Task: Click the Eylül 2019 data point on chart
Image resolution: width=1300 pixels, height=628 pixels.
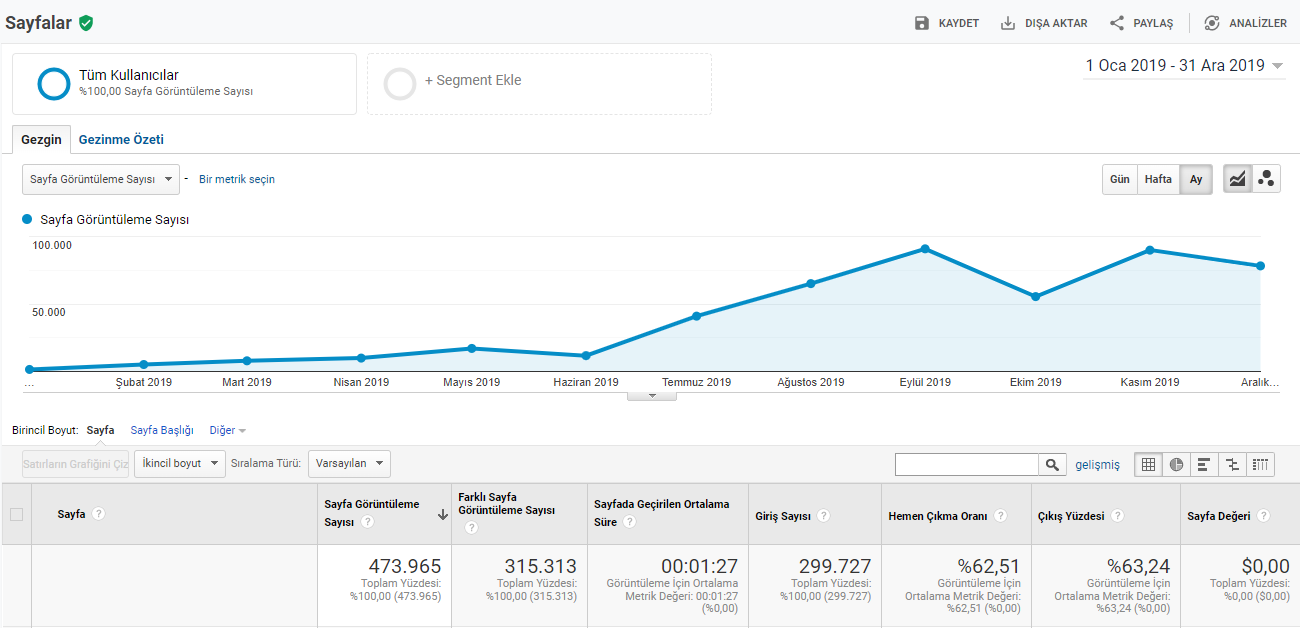Action: click(x=925, y=248)
